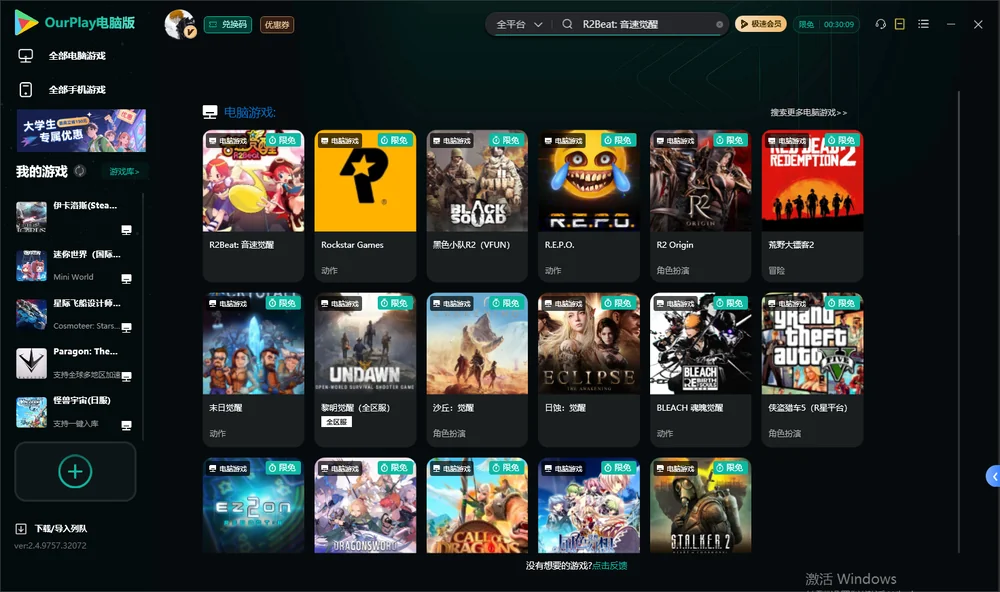The width and height of the screenshot is (1000, 592).
Task: Click the search magnifier icon
Action: pos(567,24)
